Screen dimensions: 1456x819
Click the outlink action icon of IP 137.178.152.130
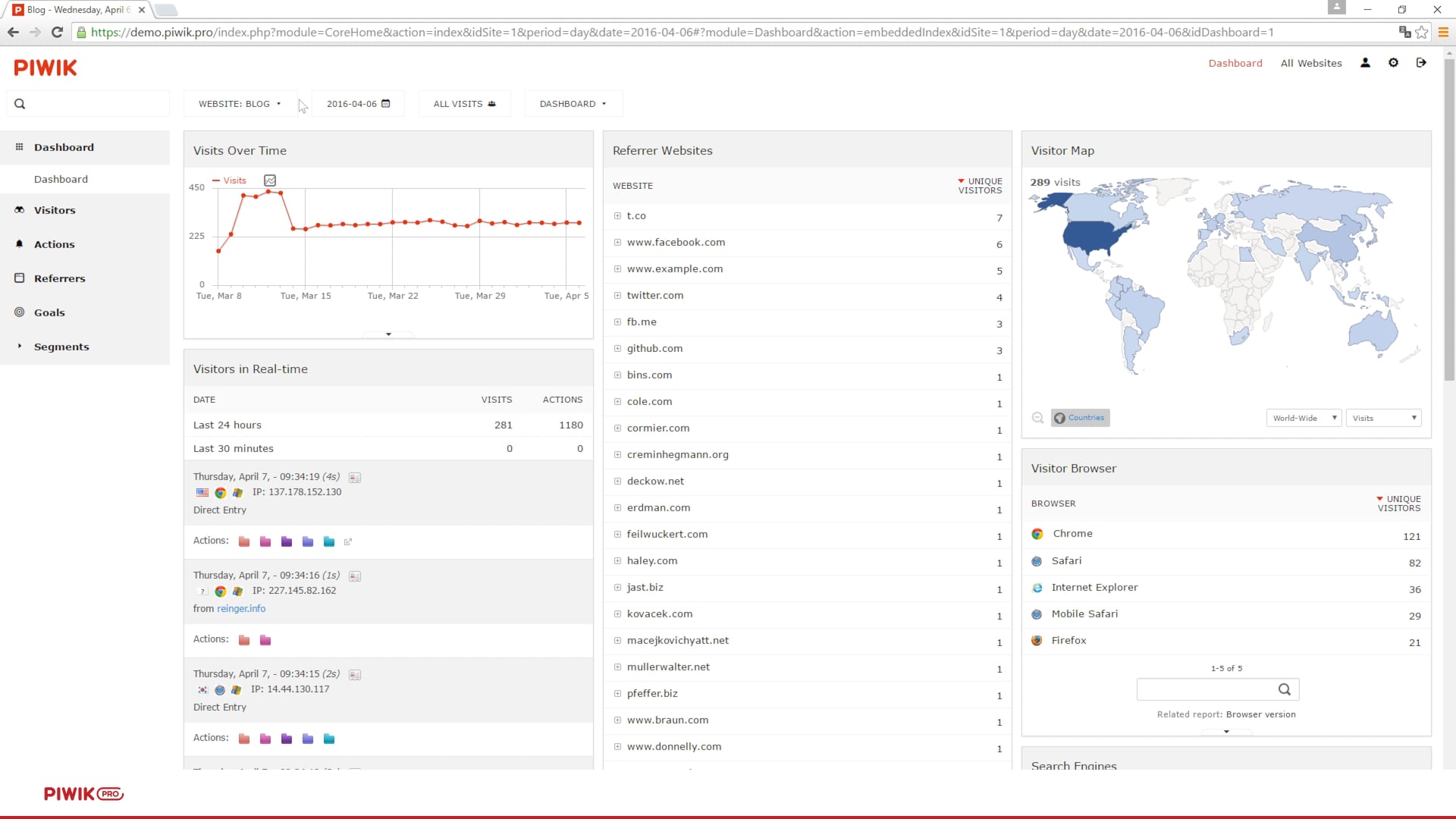[x=348, y=541]
